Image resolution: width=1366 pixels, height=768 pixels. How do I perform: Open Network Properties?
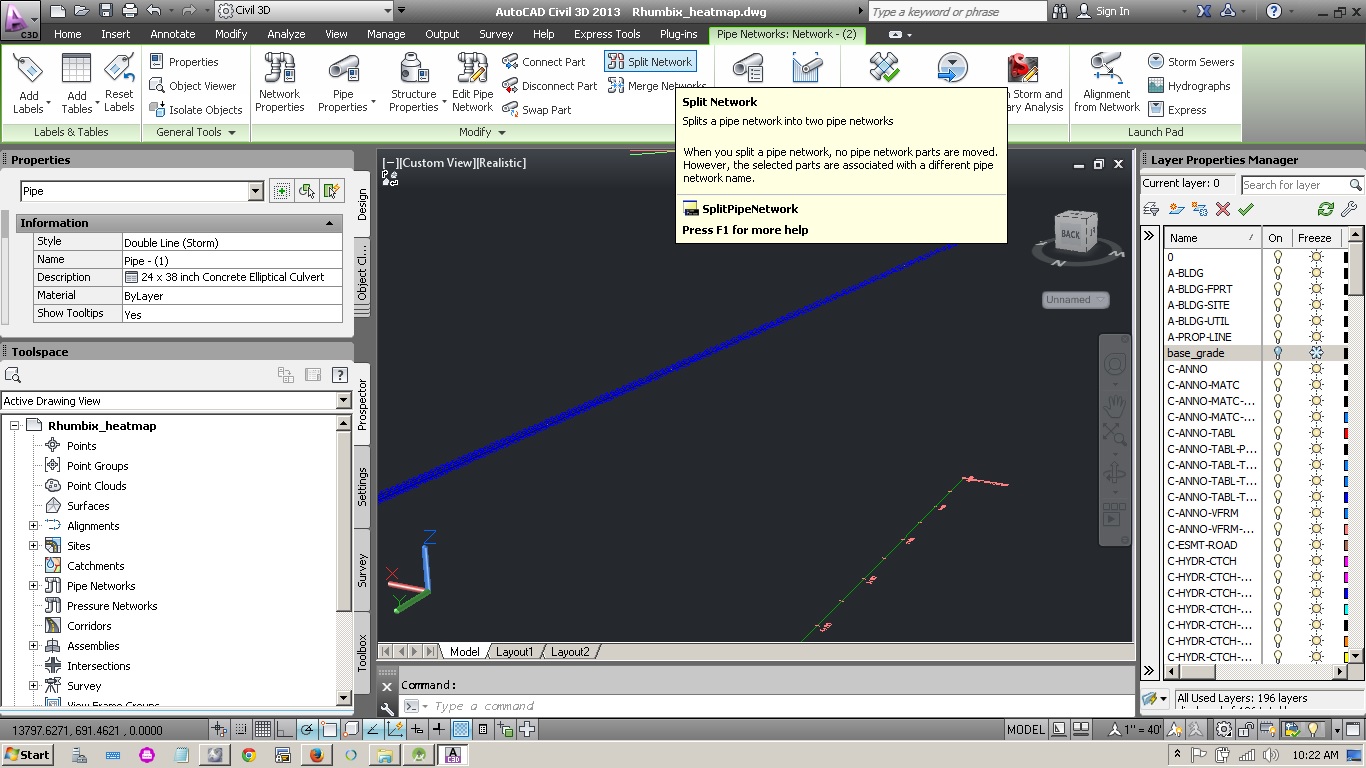[x=279, y=82]
